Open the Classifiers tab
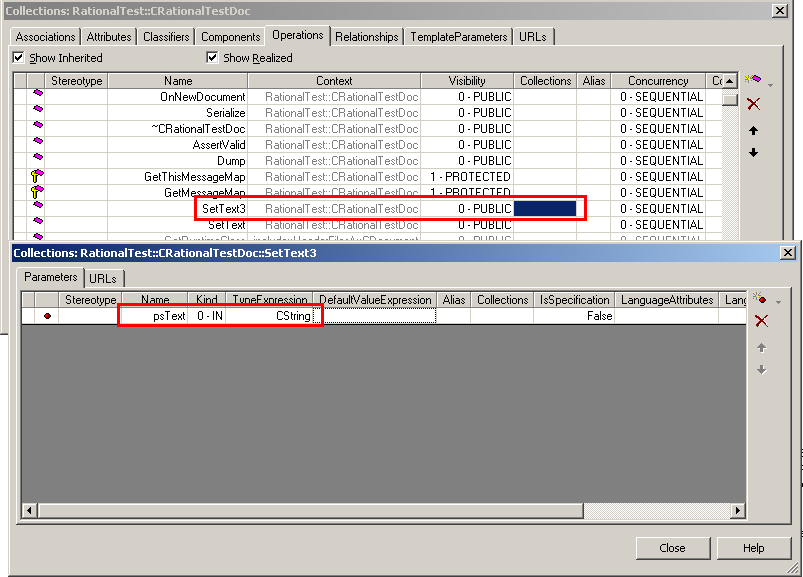Screen dimensions: 803x577 pyautogui.click(x=166, y=37)
